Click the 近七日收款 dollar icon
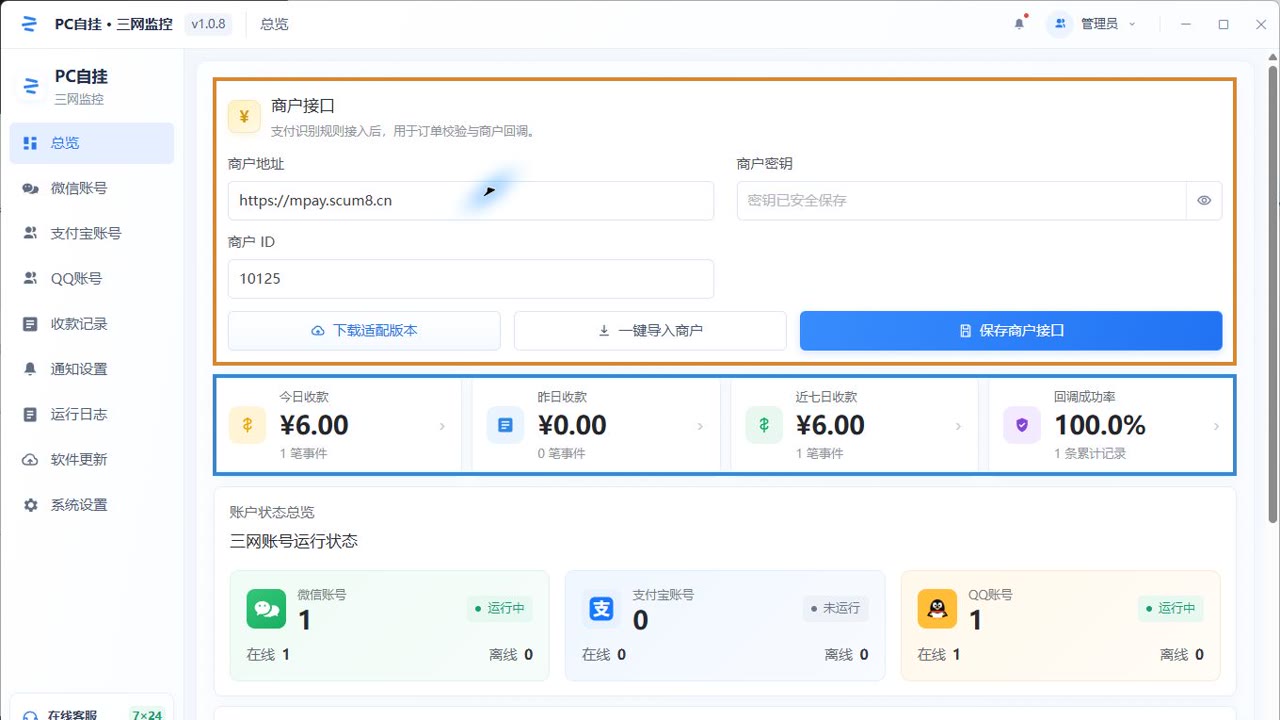This screenshot has height=720, width=1280. pos(764,425)
